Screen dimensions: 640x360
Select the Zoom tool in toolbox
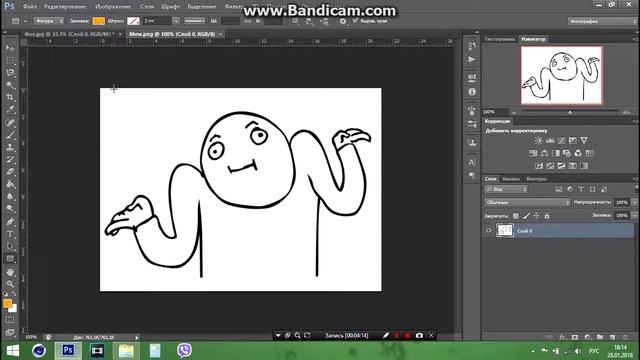click(x=10, y=284)
